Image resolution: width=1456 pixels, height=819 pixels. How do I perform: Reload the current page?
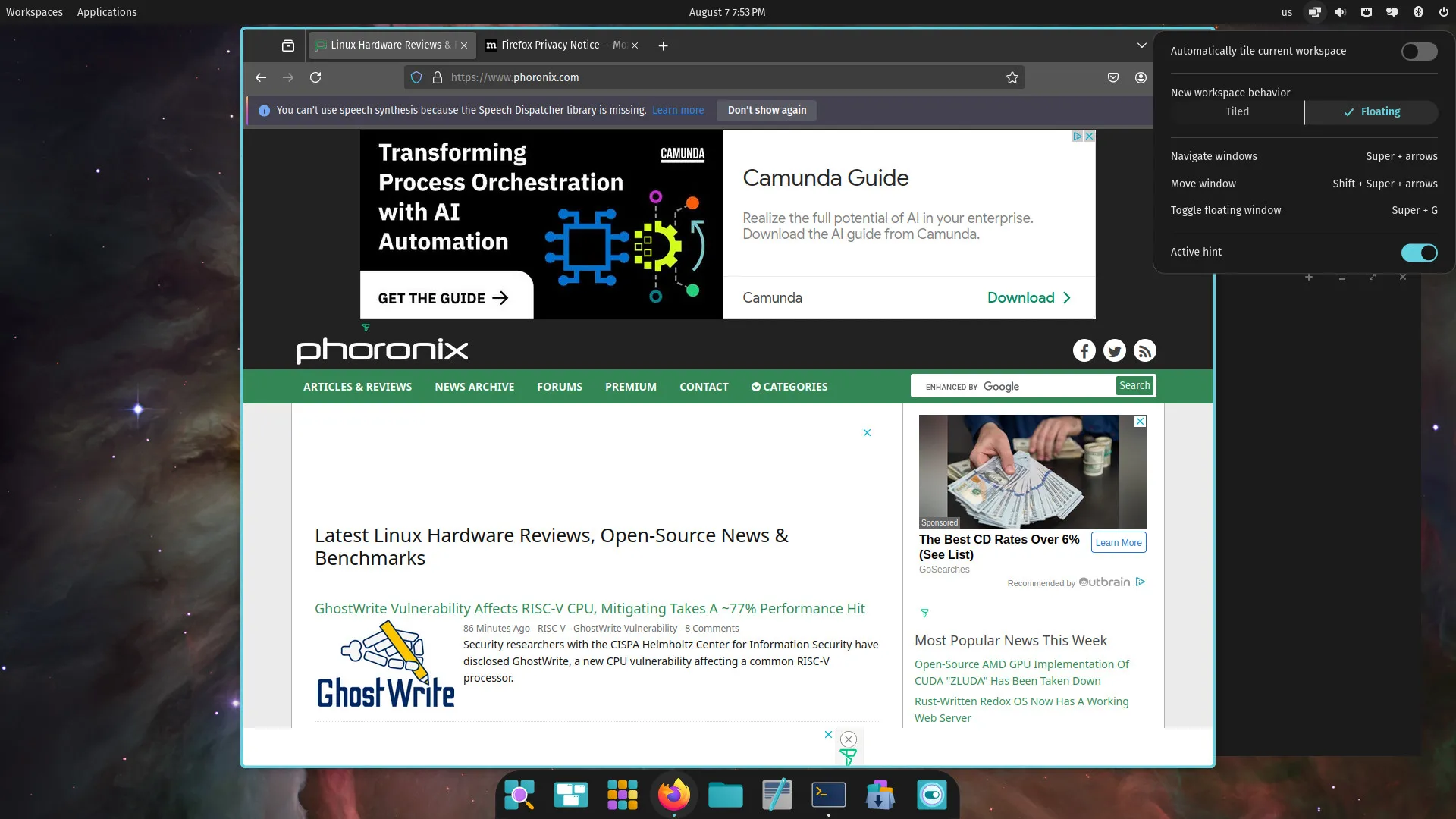tap(315, 77)
